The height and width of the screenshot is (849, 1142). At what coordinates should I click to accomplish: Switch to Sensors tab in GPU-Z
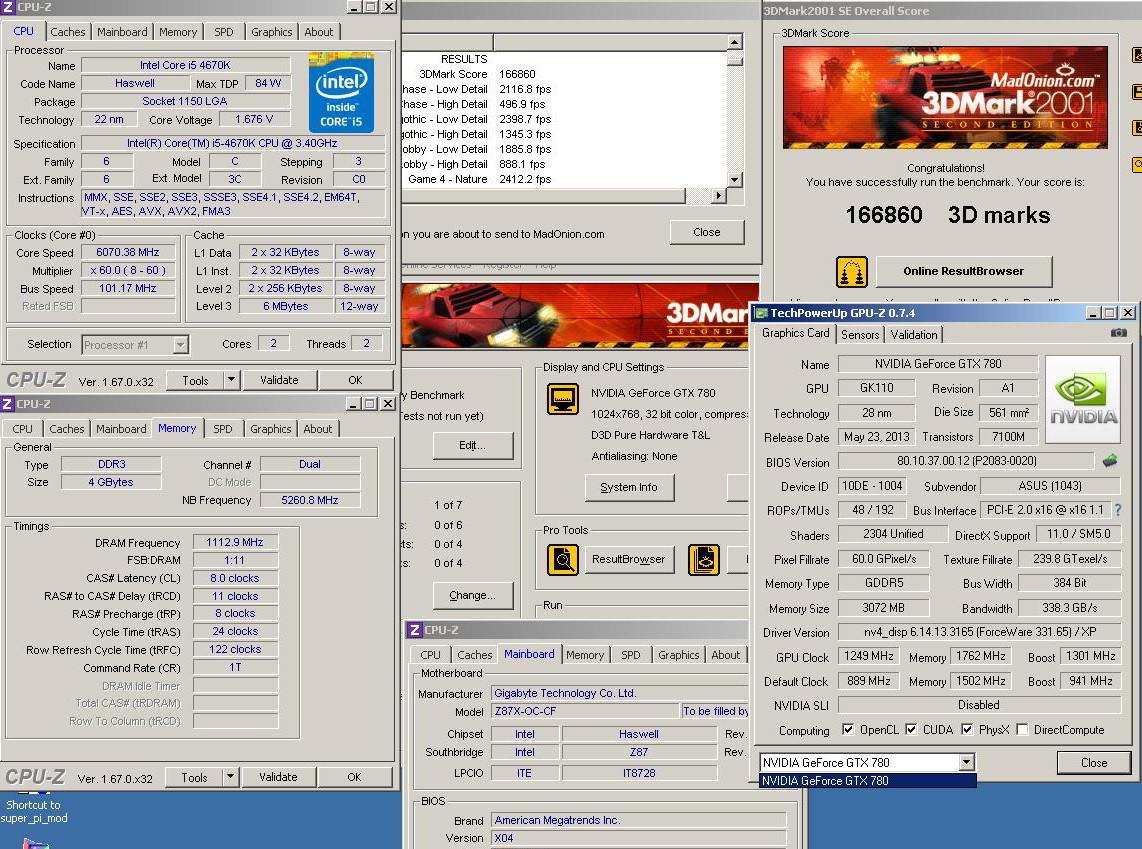point(860,334)
